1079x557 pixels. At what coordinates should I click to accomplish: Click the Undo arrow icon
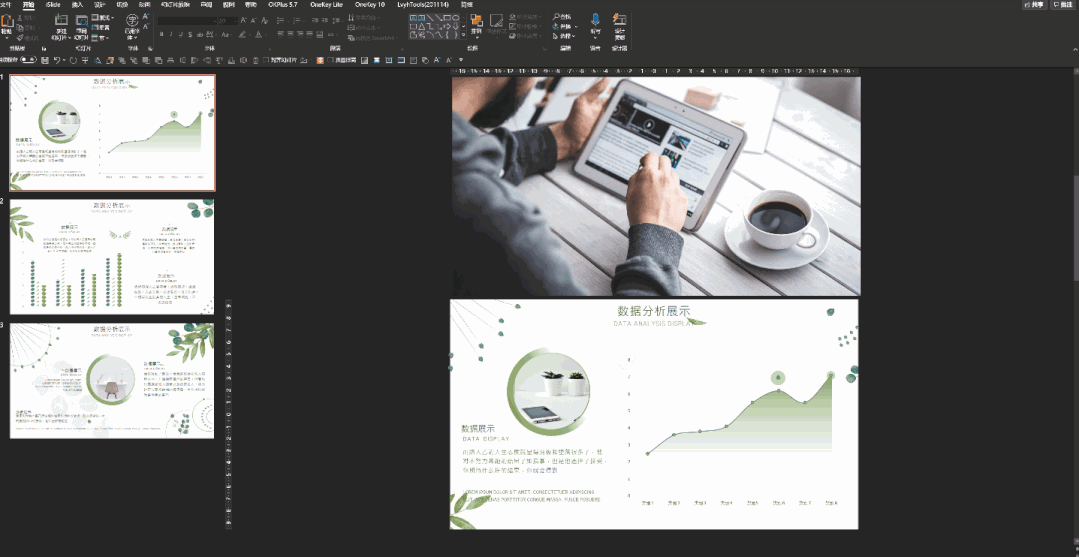(58, 60)
